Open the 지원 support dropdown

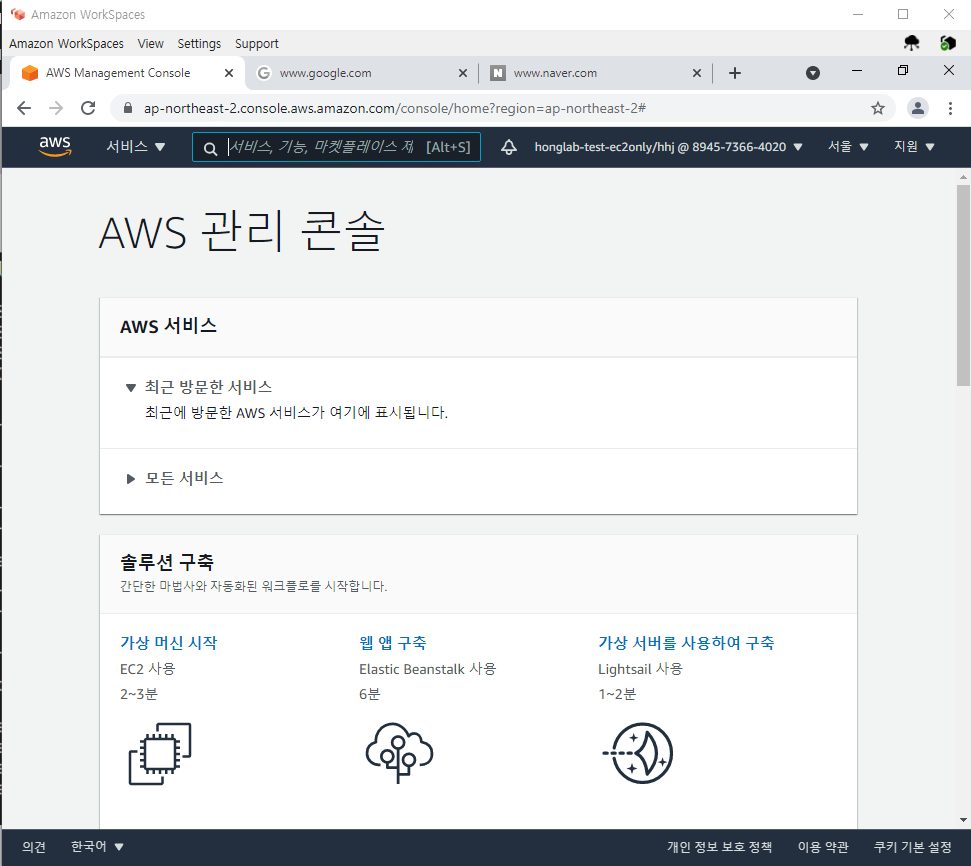913,147
